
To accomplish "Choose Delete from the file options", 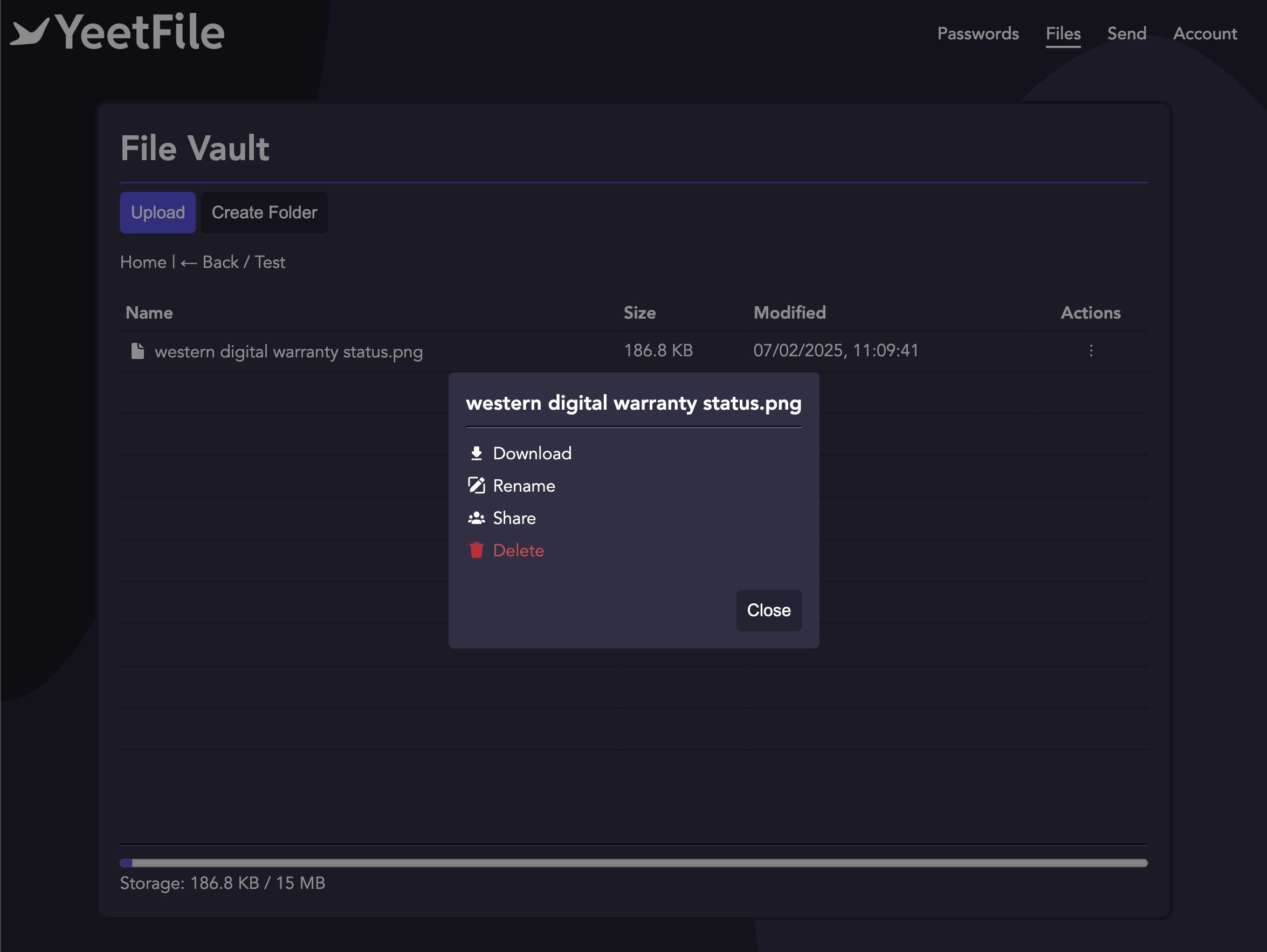I will coord(518,550).
